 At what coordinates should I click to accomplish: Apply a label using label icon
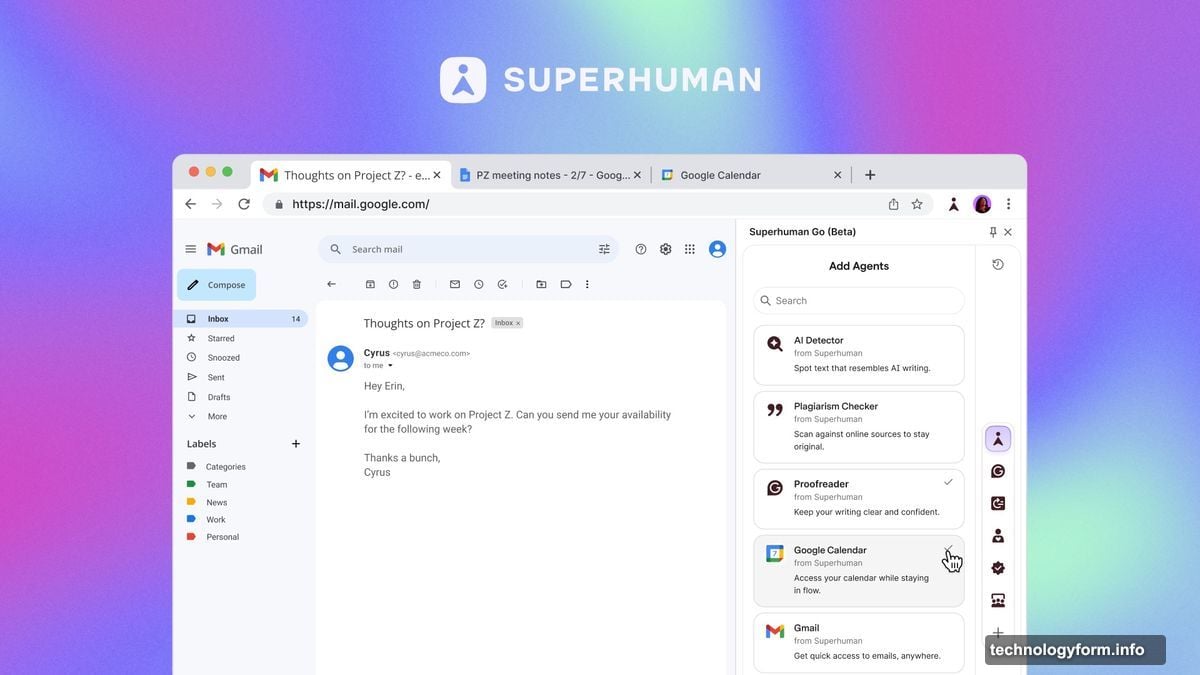click(565, 284)
